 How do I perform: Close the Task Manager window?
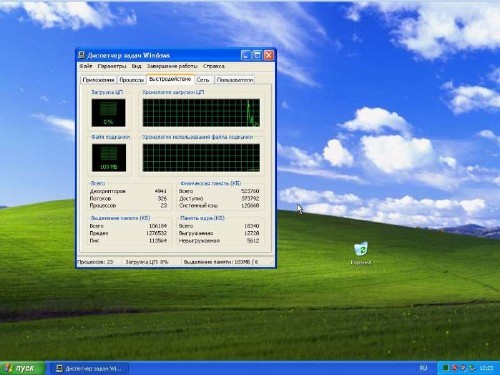coord(269,55)
